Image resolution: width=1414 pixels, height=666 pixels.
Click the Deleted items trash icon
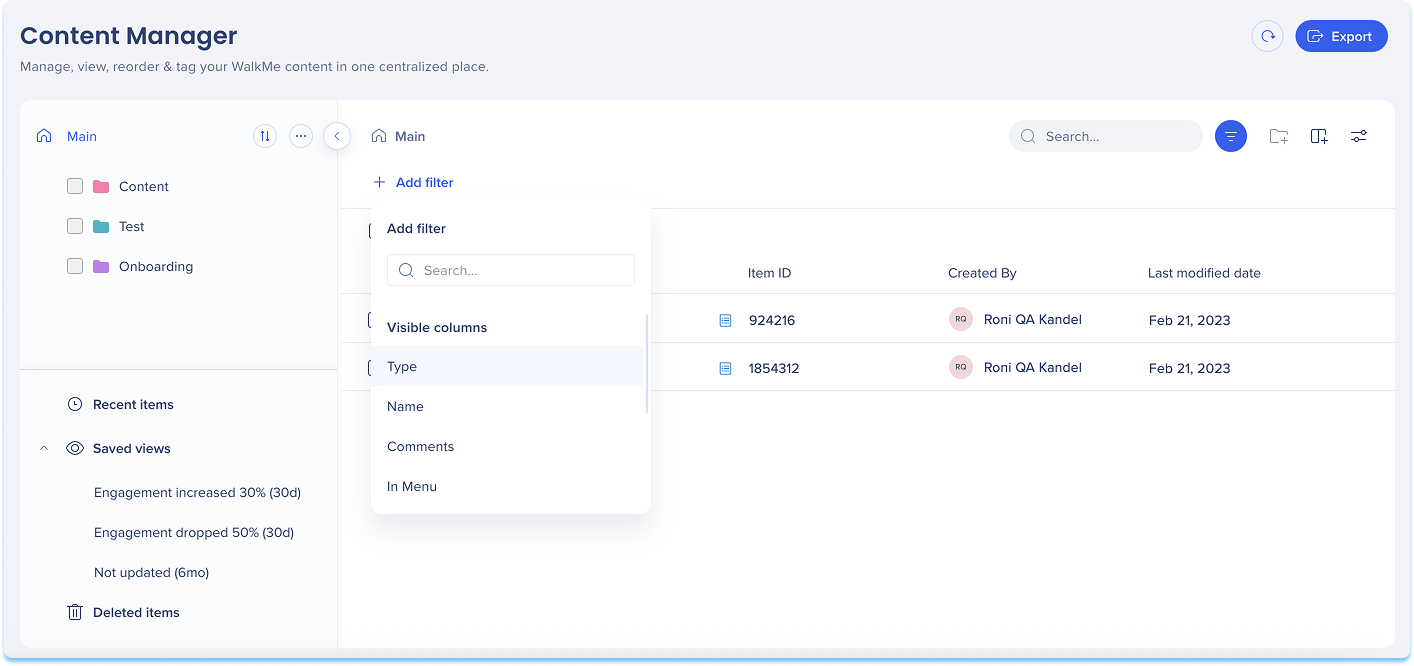[75, 612]
